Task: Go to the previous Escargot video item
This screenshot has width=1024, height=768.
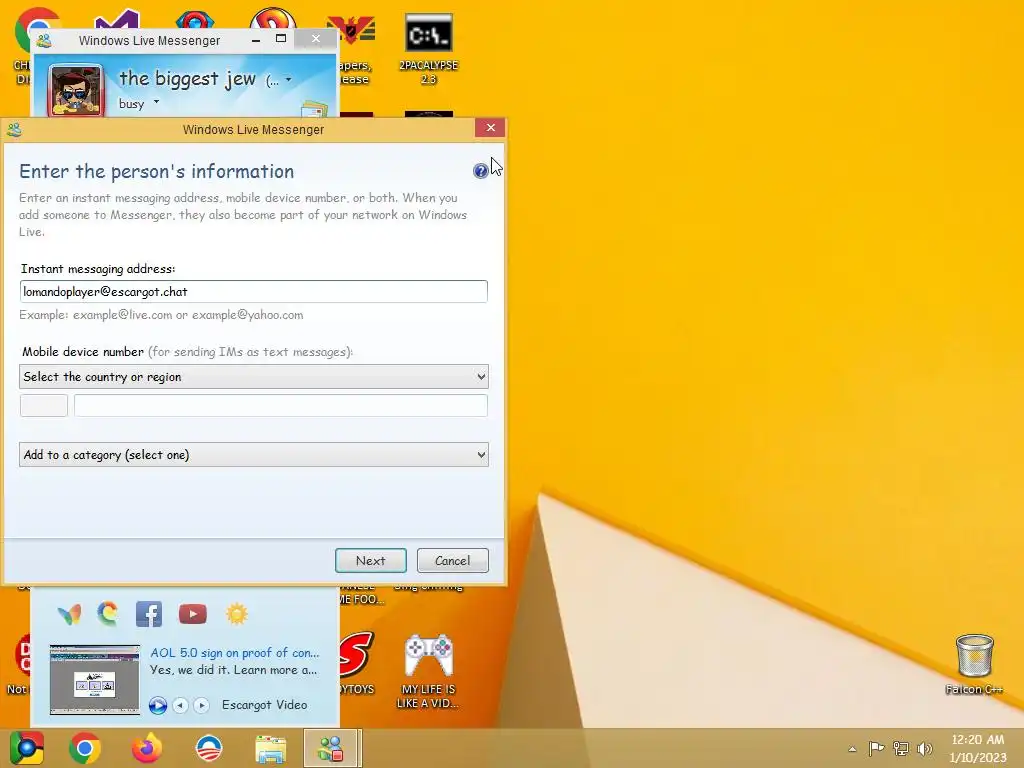Action: pos(180,705)
